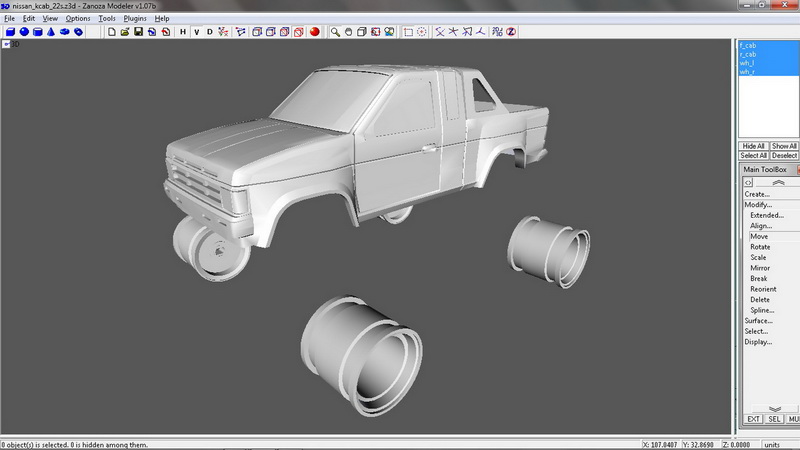Select the pan hand tool
The height and width of the screenshot is (450, 800).
[348, 32]
